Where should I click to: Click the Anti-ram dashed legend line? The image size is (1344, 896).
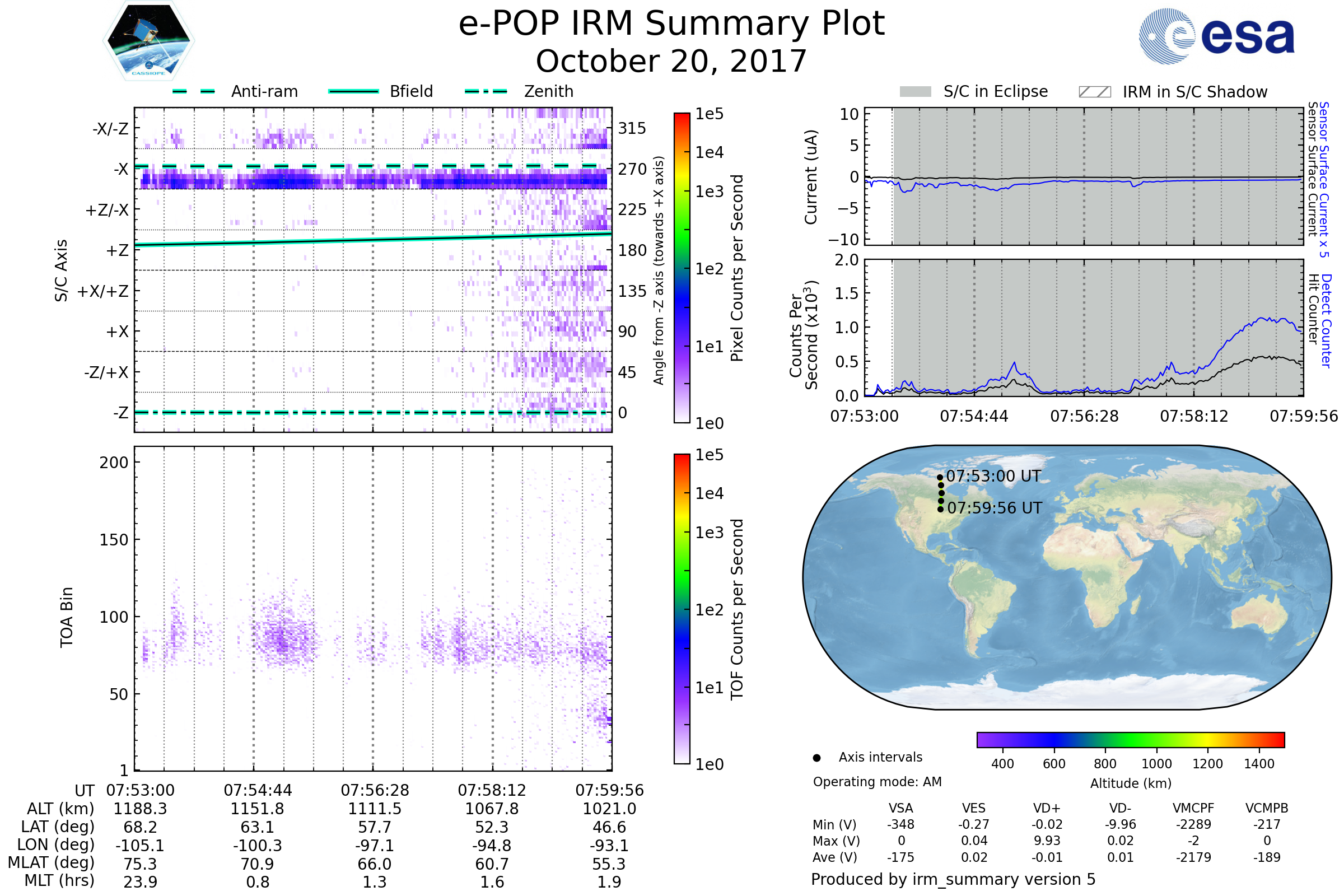pos(194,91)
